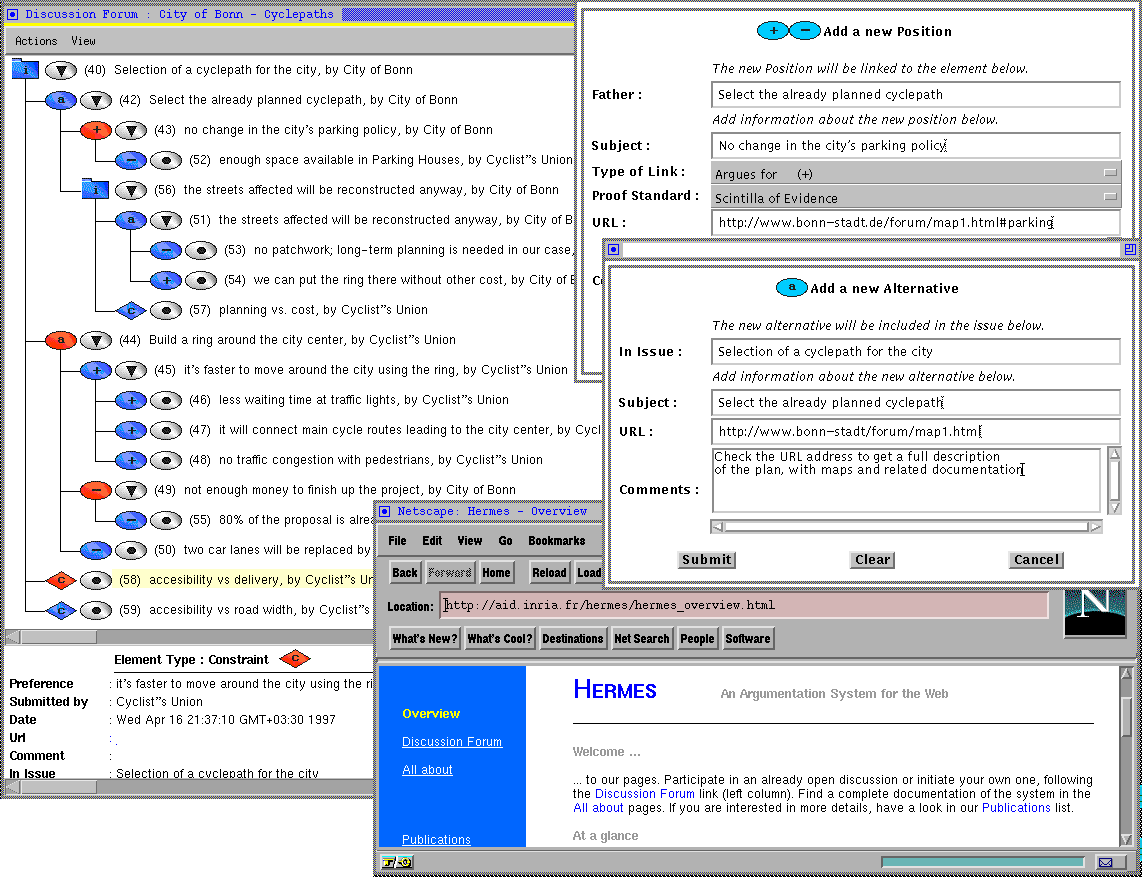Click Clear in the Add Alternative form
The image size is (1142, 877).
(x=873, y=559)
